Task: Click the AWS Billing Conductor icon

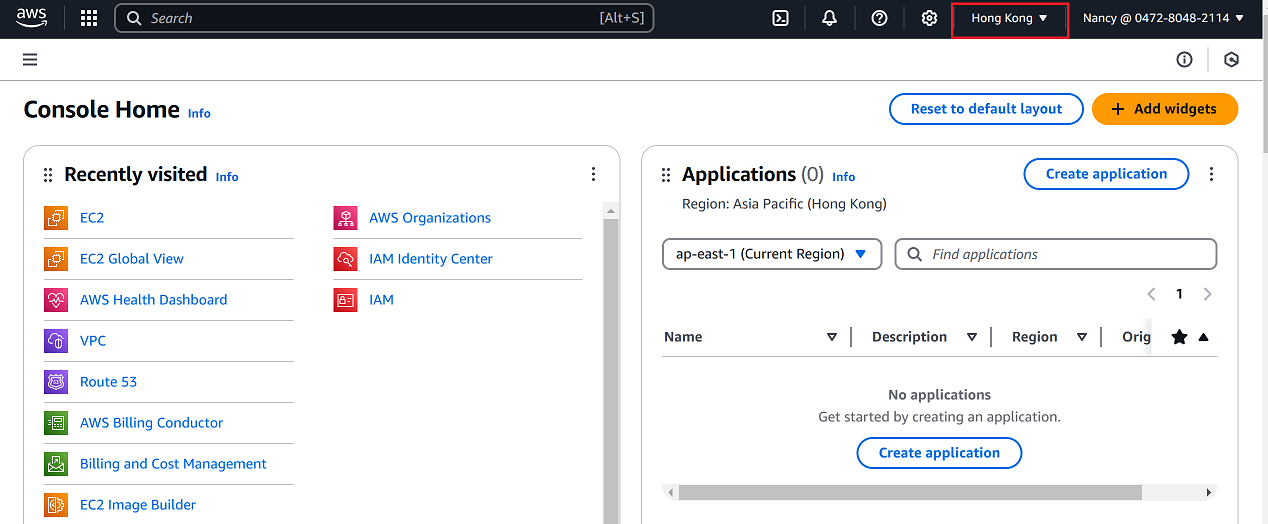Action: click(56, 423)
